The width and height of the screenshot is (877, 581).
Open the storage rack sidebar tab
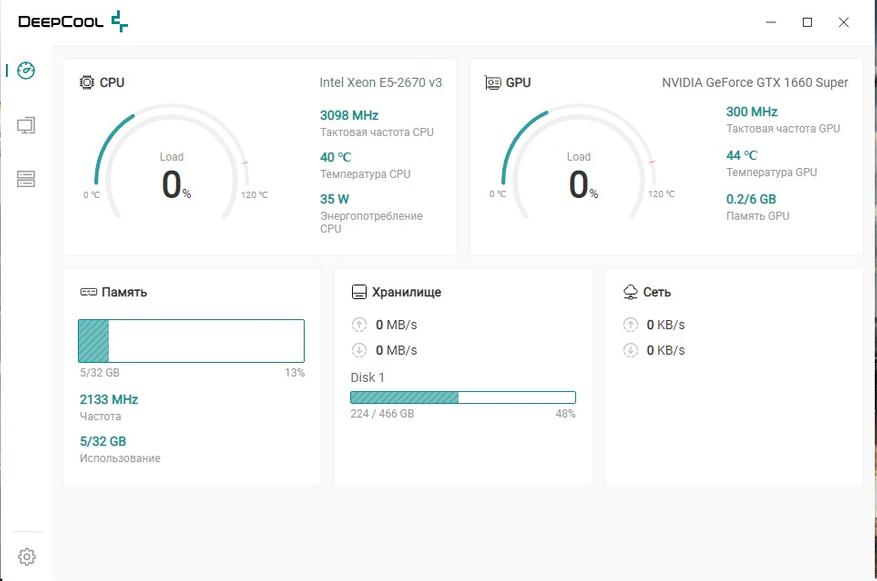coord(26,179)
